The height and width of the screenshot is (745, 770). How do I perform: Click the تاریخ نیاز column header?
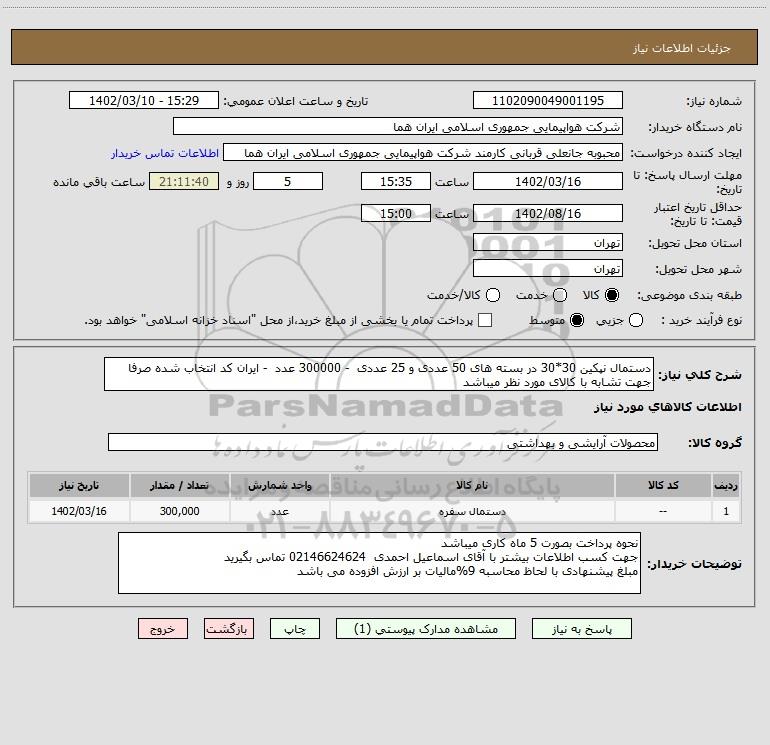[79, 485]
